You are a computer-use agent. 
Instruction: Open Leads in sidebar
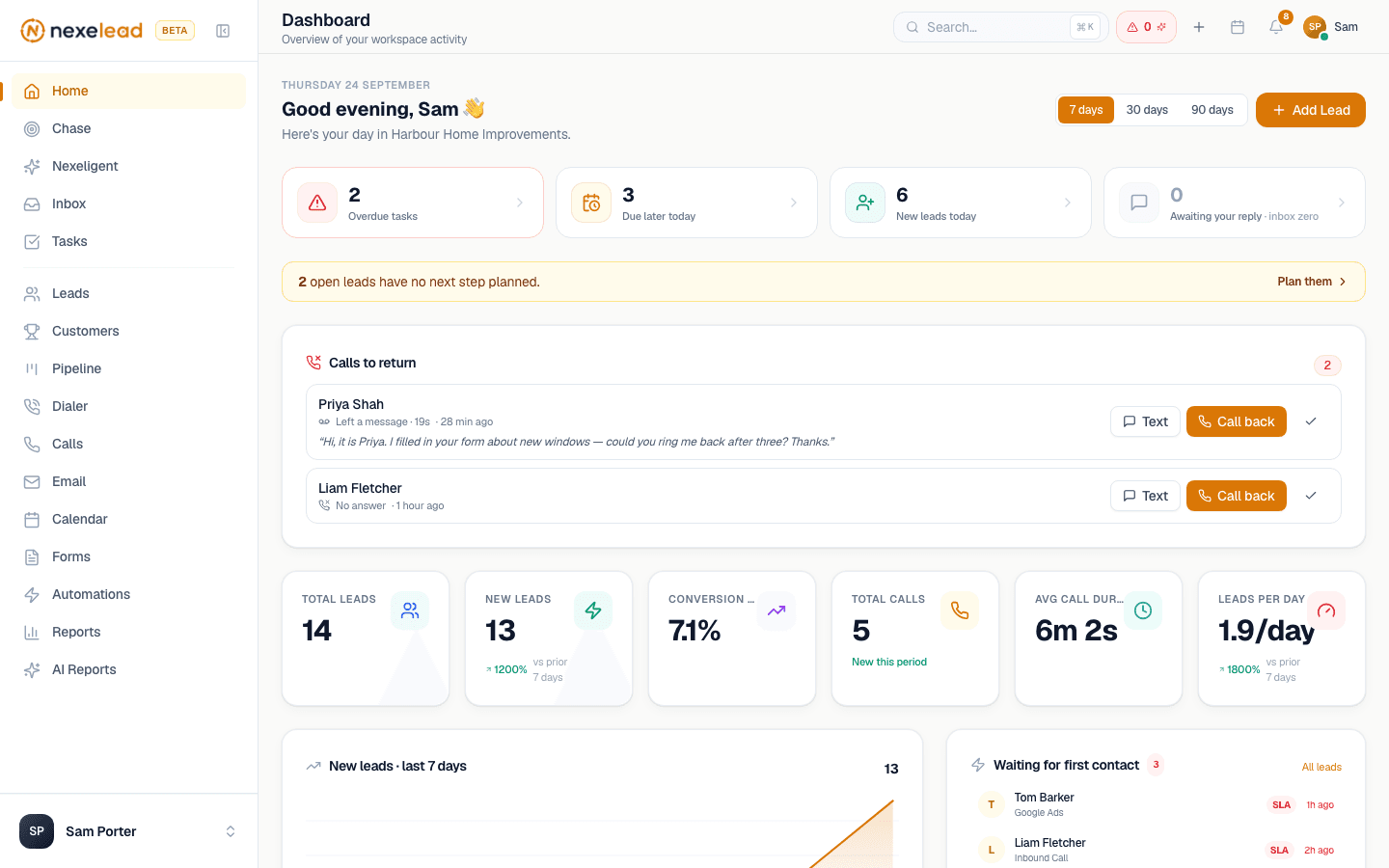129,293
